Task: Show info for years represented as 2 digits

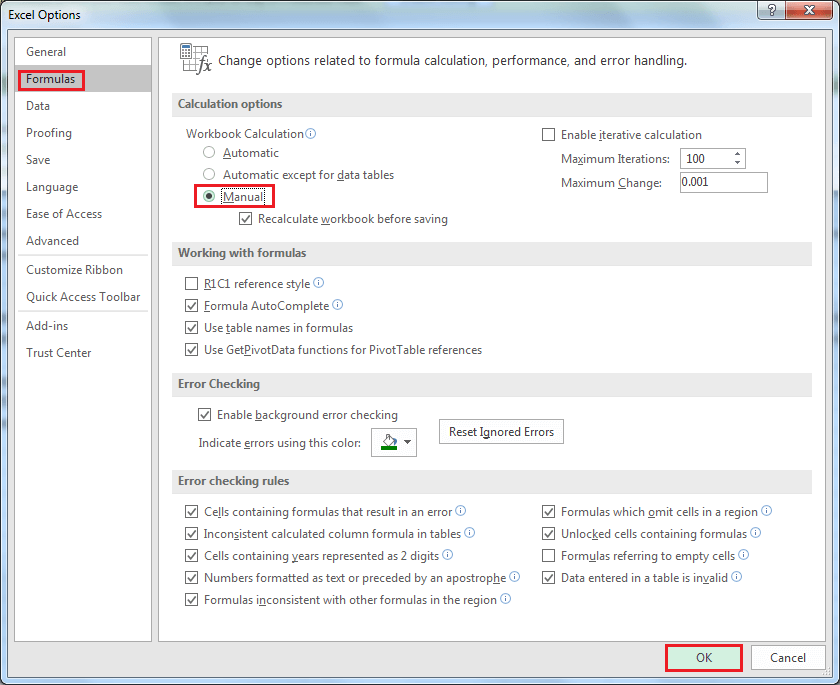Action: pos(448,555)
